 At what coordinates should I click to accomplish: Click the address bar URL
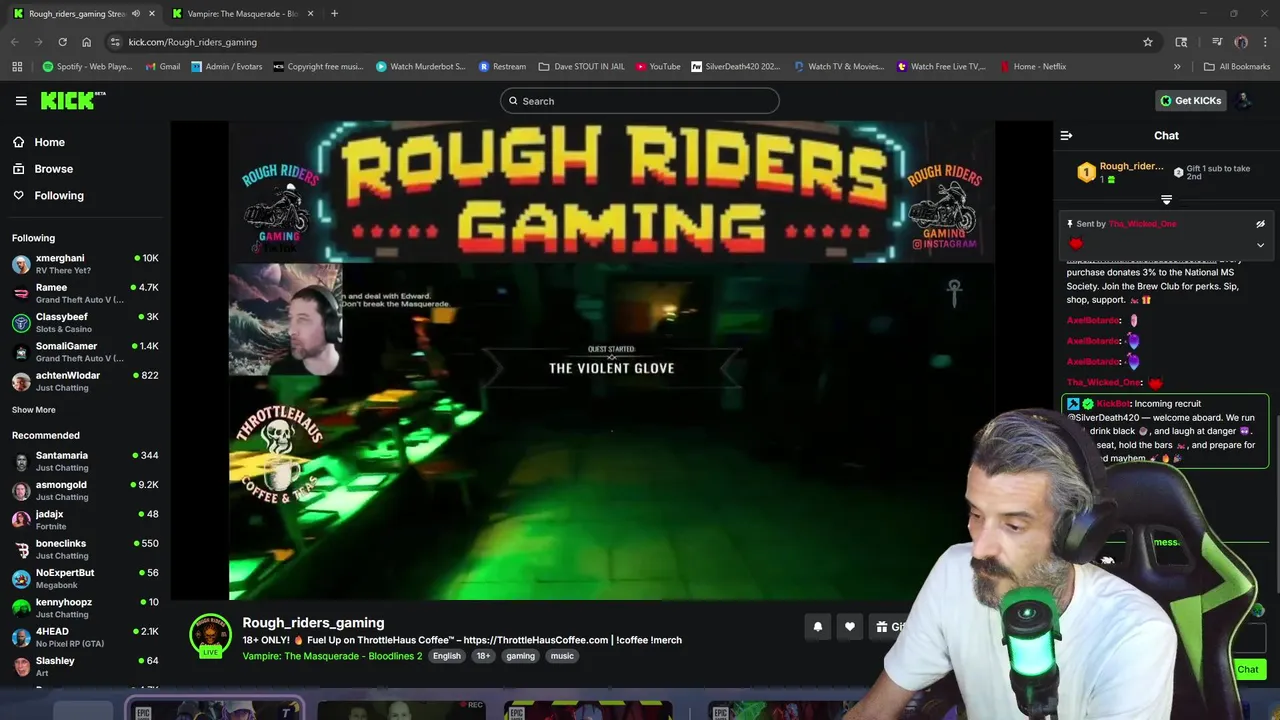click(193, 42)
